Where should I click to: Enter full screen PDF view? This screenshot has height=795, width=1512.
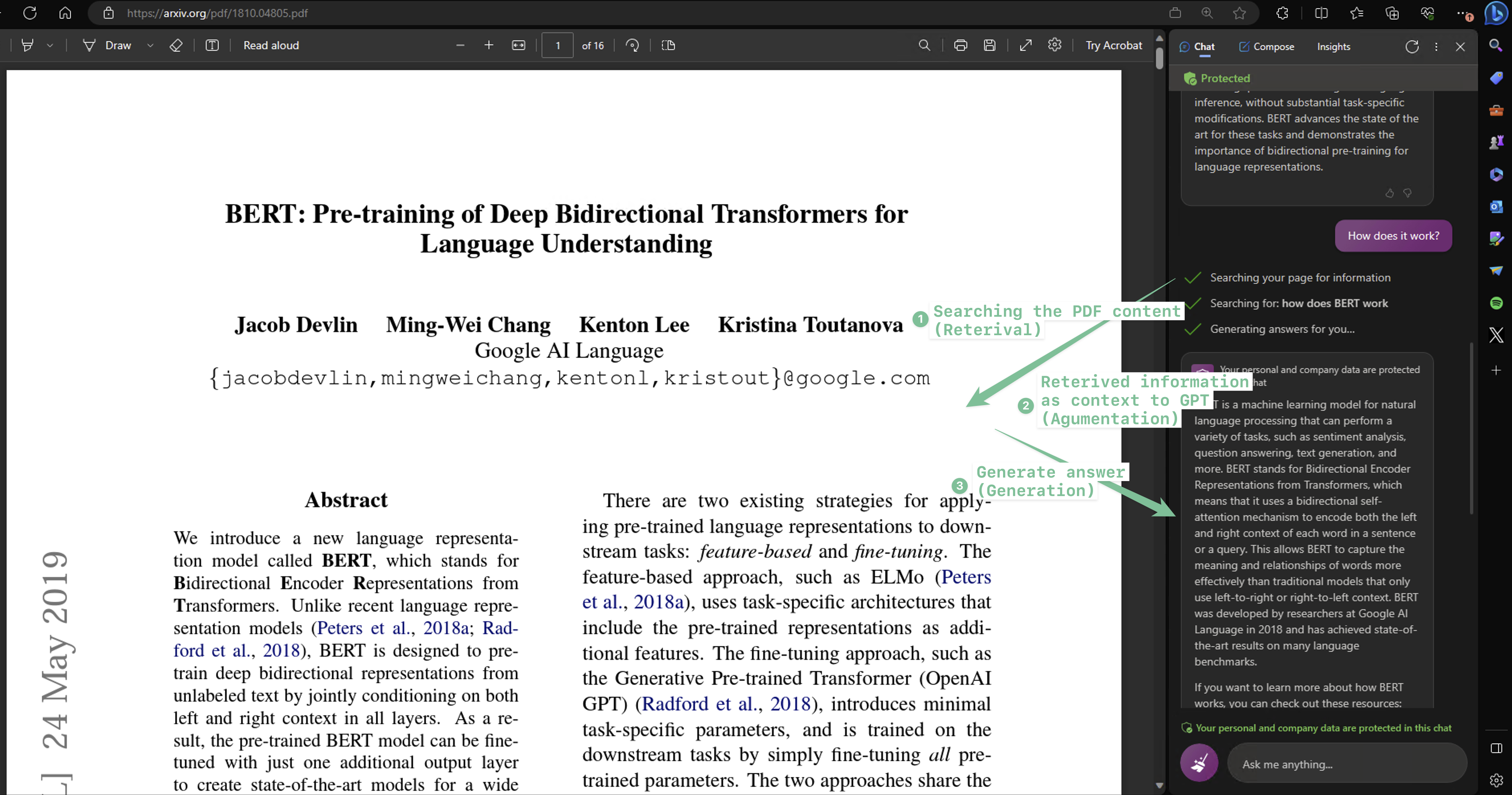[x=1026, y=45]
